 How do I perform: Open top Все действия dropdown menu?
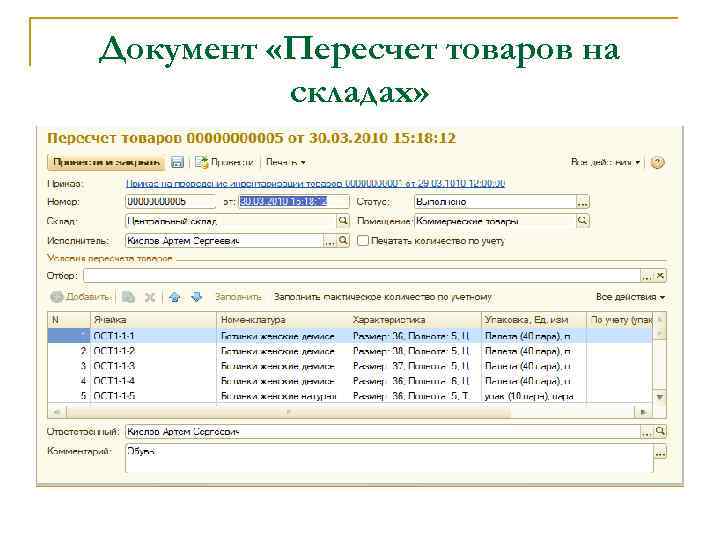605,162
